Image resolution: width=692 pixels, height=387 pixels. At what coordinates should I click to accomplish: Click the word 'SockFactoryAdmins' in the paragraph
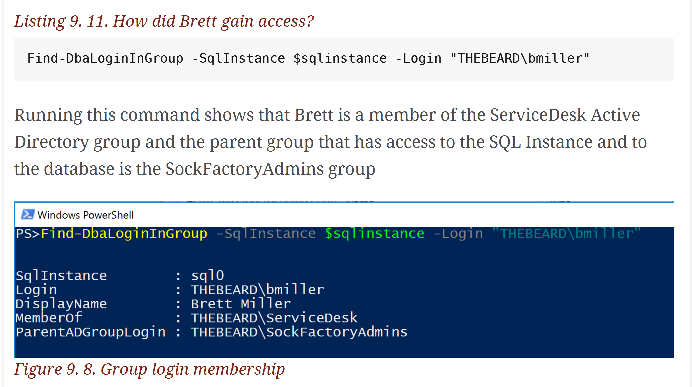(x=244, y=169)
